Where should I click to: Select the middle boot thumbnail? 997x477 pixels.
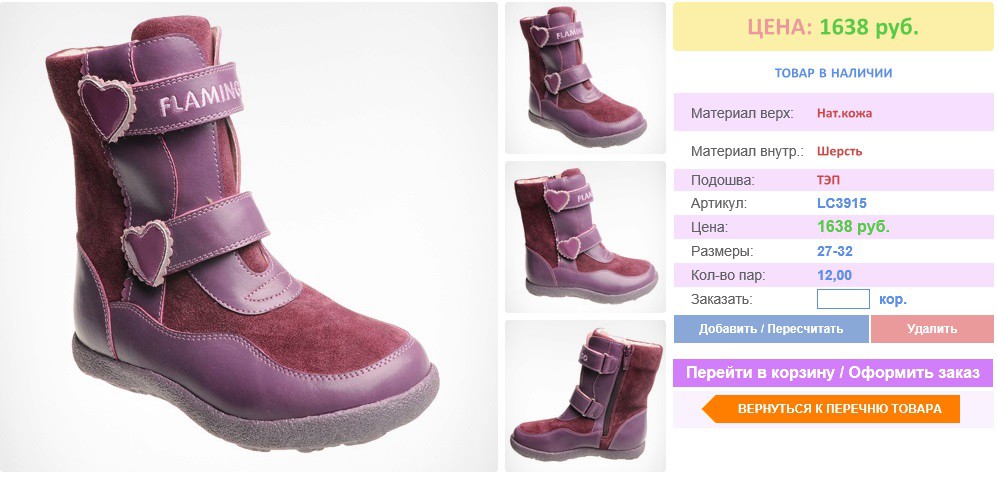click(585, 237)
